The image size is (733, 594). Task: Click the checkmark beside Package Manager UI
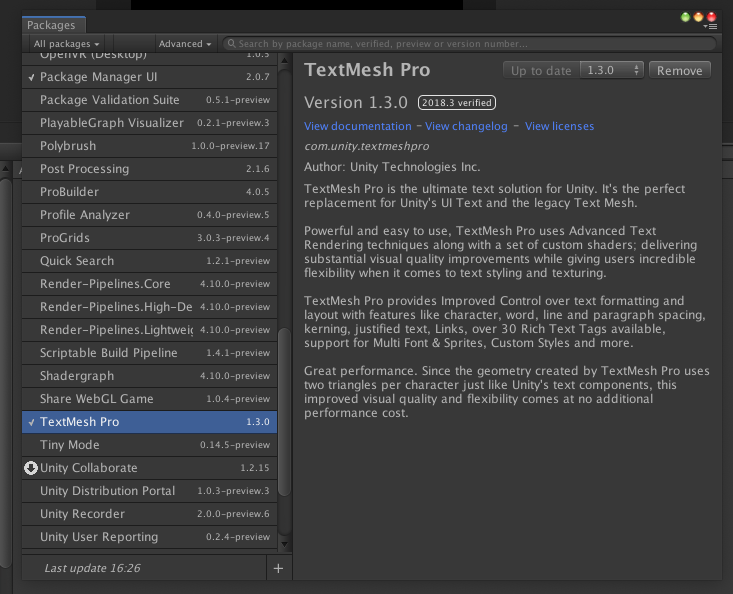coord(31,77)
